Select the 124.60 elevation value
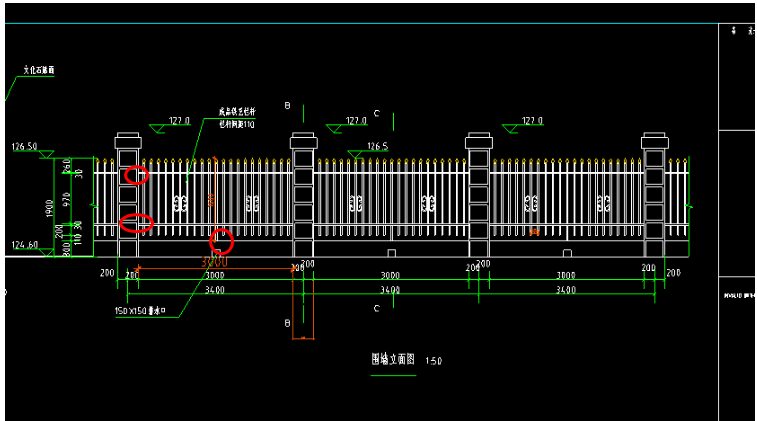 pos(25,245)
